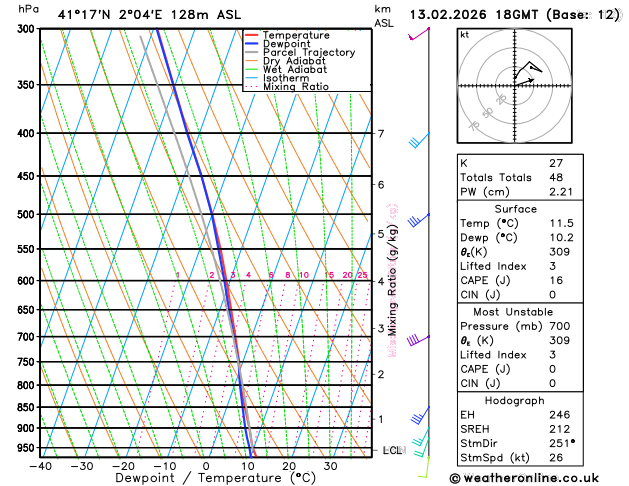
Task: Click the 'EH' value 246
Action: click(560, 415)
